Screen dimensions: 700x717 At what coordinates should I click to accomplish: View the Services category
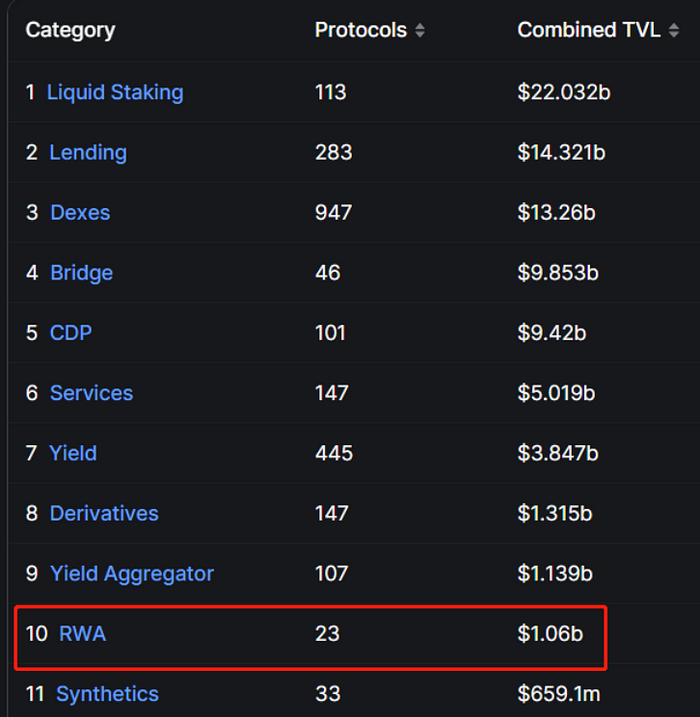(91, 393)
